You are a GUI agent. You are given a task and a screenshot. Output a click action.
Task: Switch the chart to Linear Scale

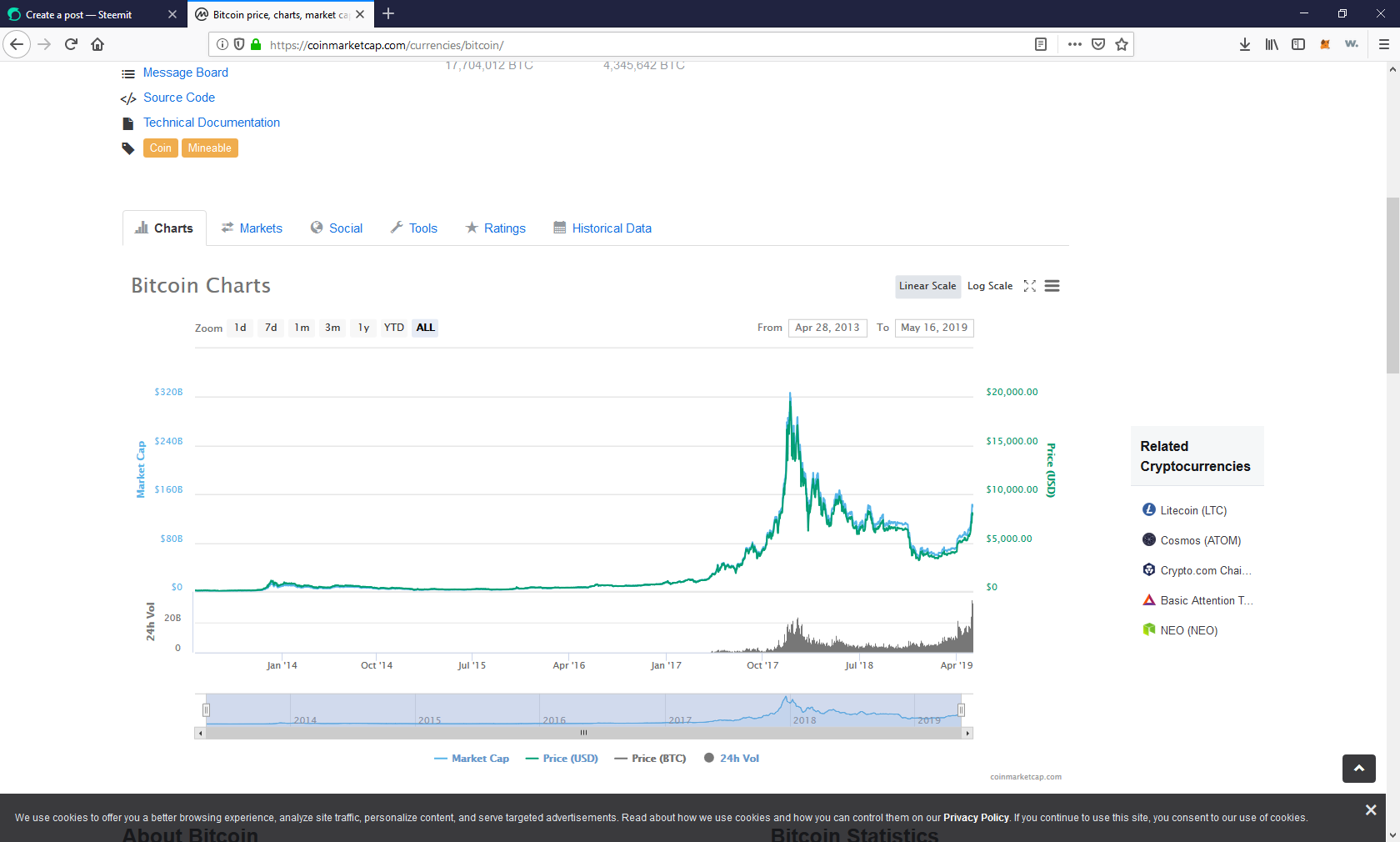927,286
